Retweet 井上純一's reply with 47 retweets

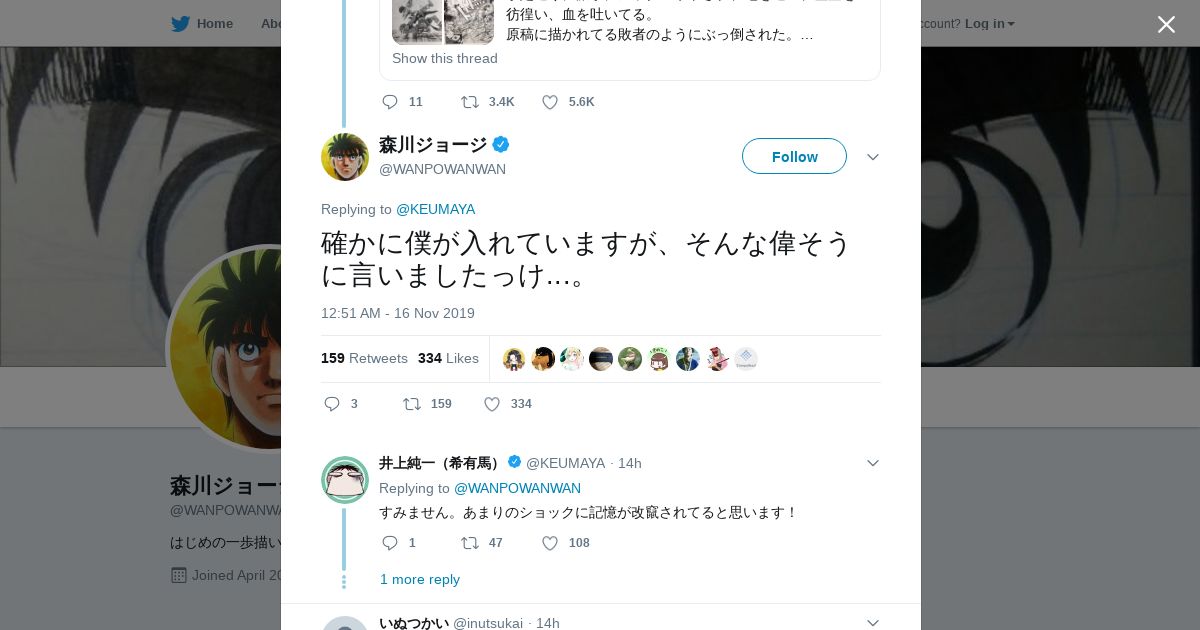[x=469, y=543]
